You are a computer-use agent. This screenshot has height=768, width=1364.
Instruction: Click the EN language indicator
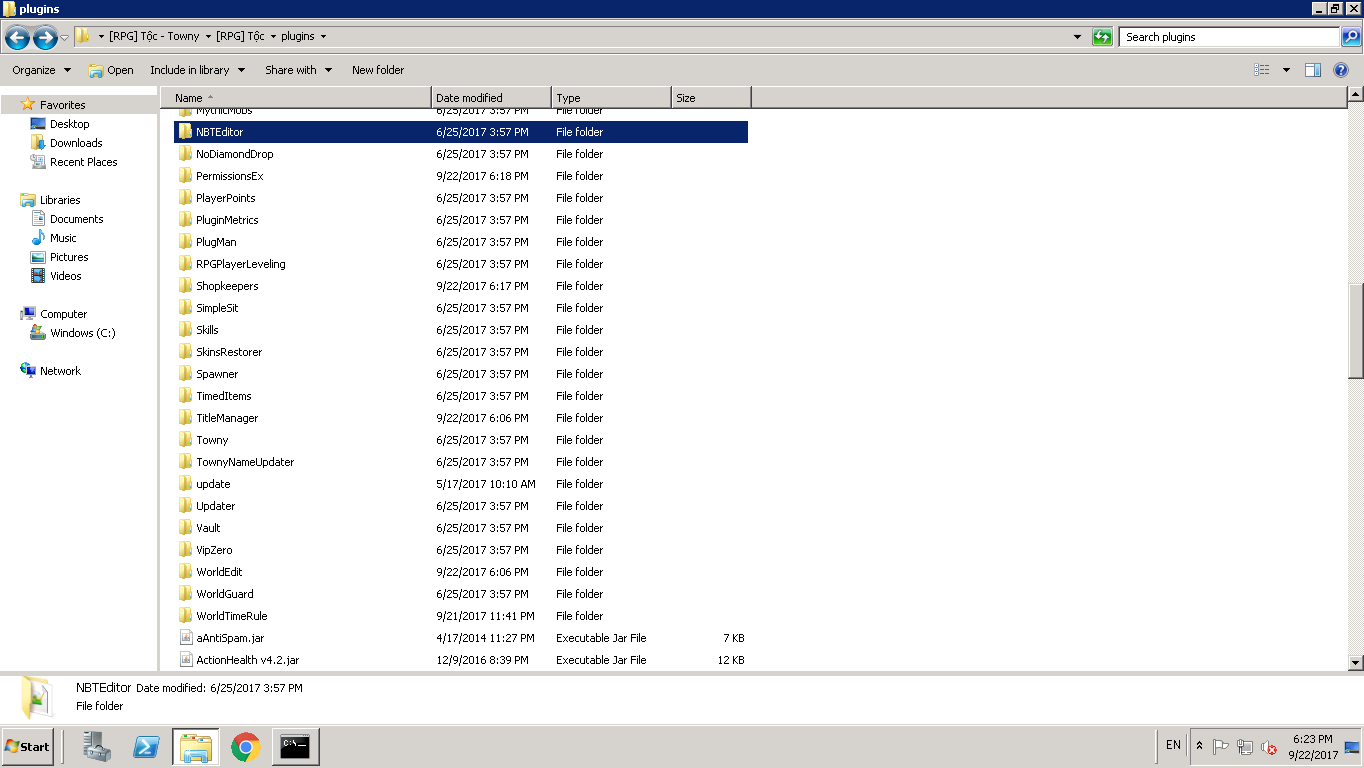[x=1173, y=745]
